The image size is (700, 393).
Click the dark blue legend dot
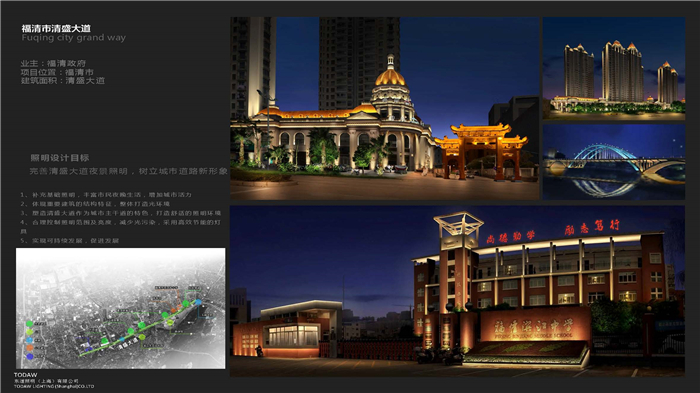click(30, 356)
